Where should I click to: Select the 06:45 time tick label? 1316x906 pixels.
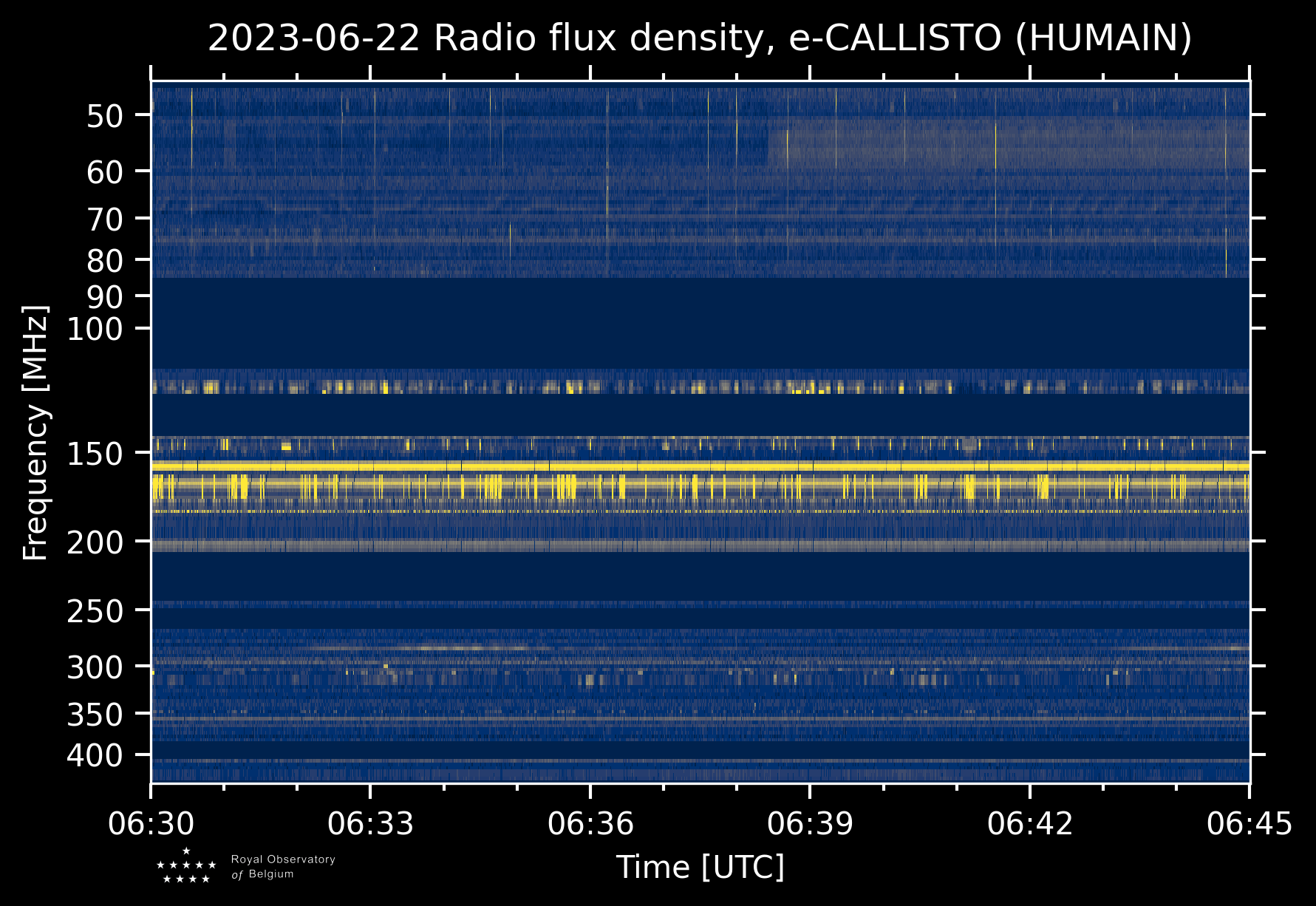click(x=1249, y=823)
